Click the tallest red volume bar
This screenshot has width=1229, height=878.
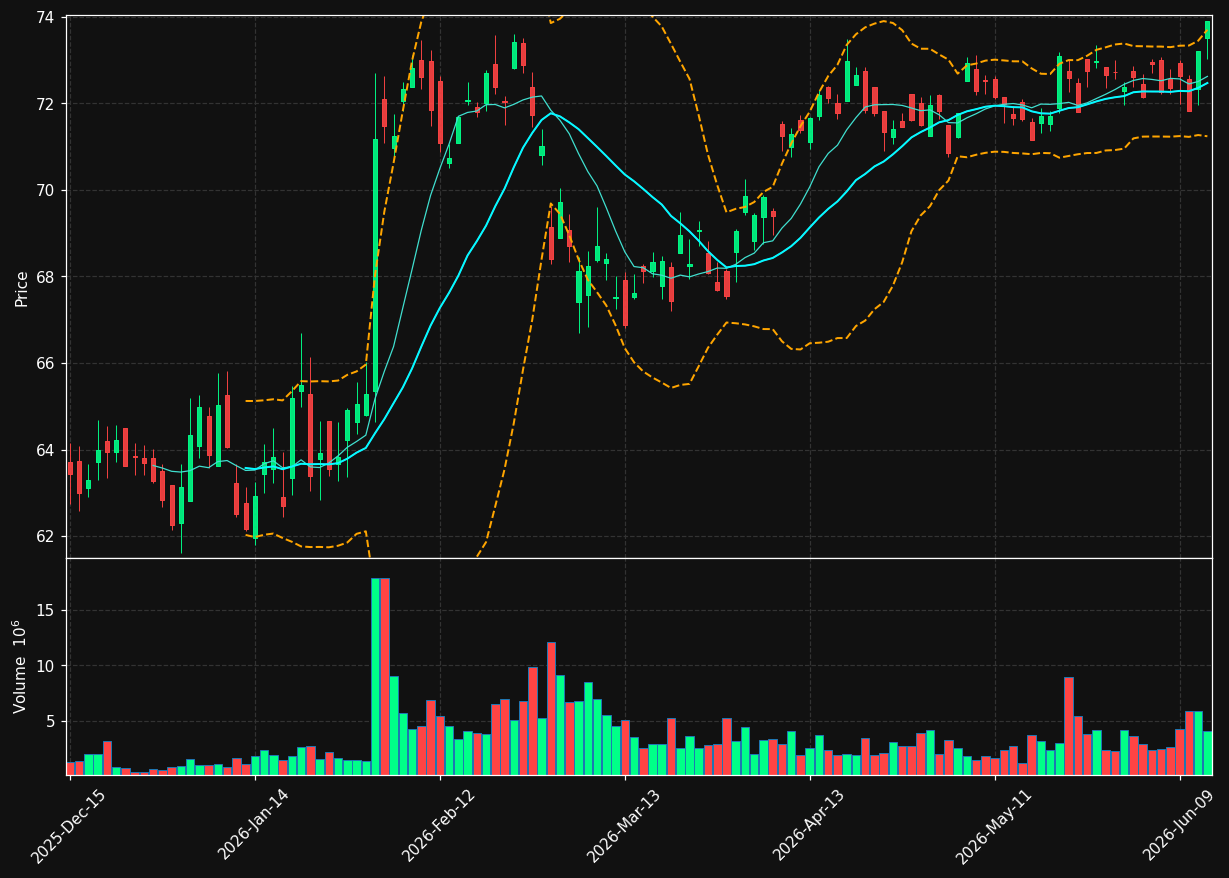click(385, 676)
